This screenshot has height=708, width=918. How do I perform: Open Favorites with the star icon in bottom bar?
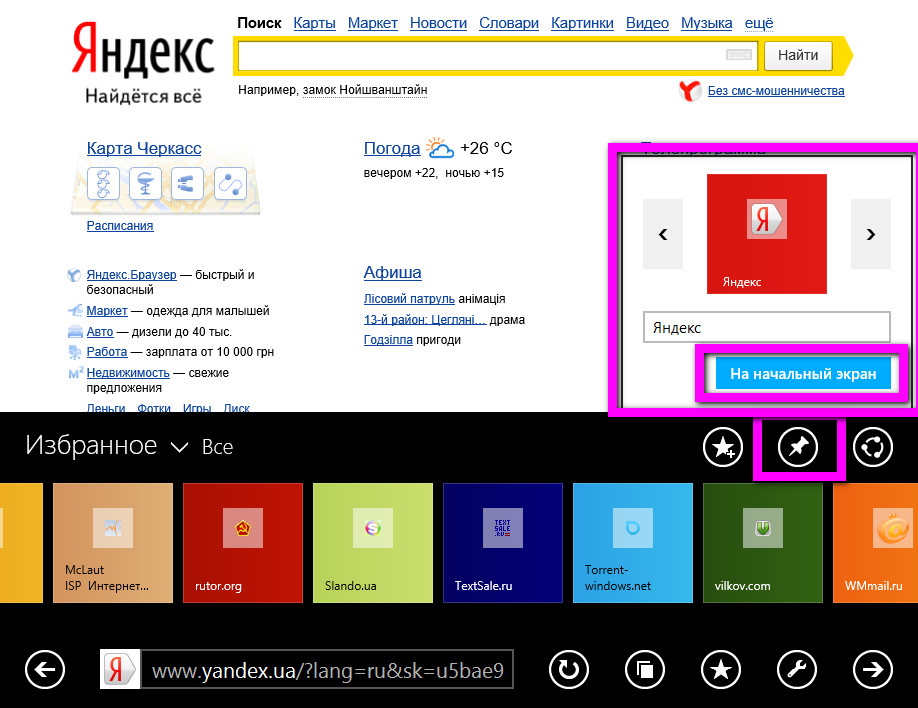pyautogui.click(x=721, y=669)
